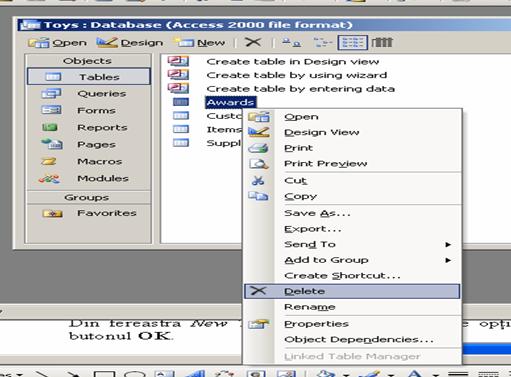The width and height of the screenshot is (511, 377).
Task: Select Reports in Objects pane
Action: click(89, 127)
